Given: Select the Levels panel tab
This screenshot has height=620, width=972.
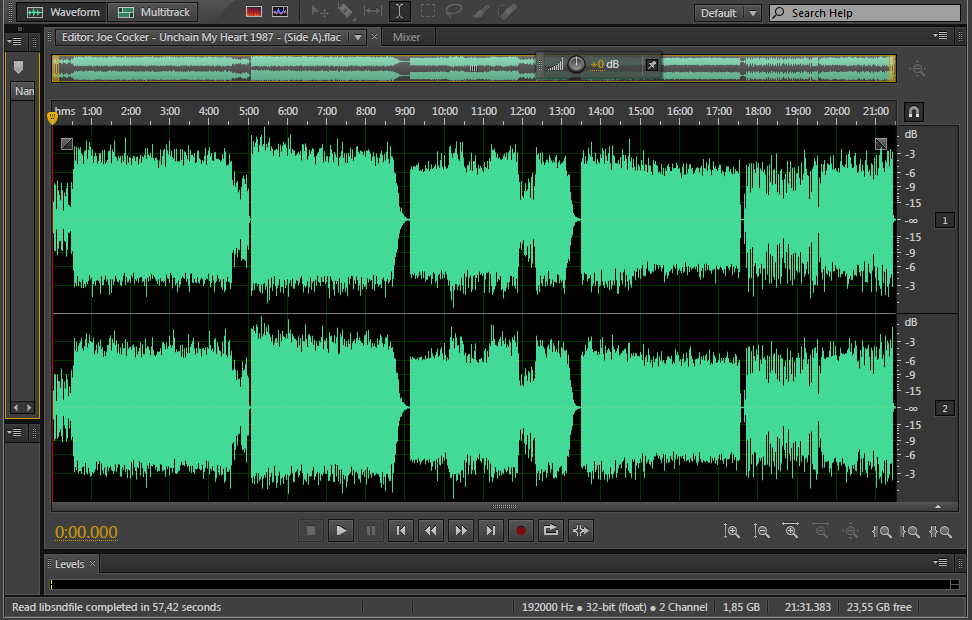Looking at the screenshot, I should [x=69, y=564].
